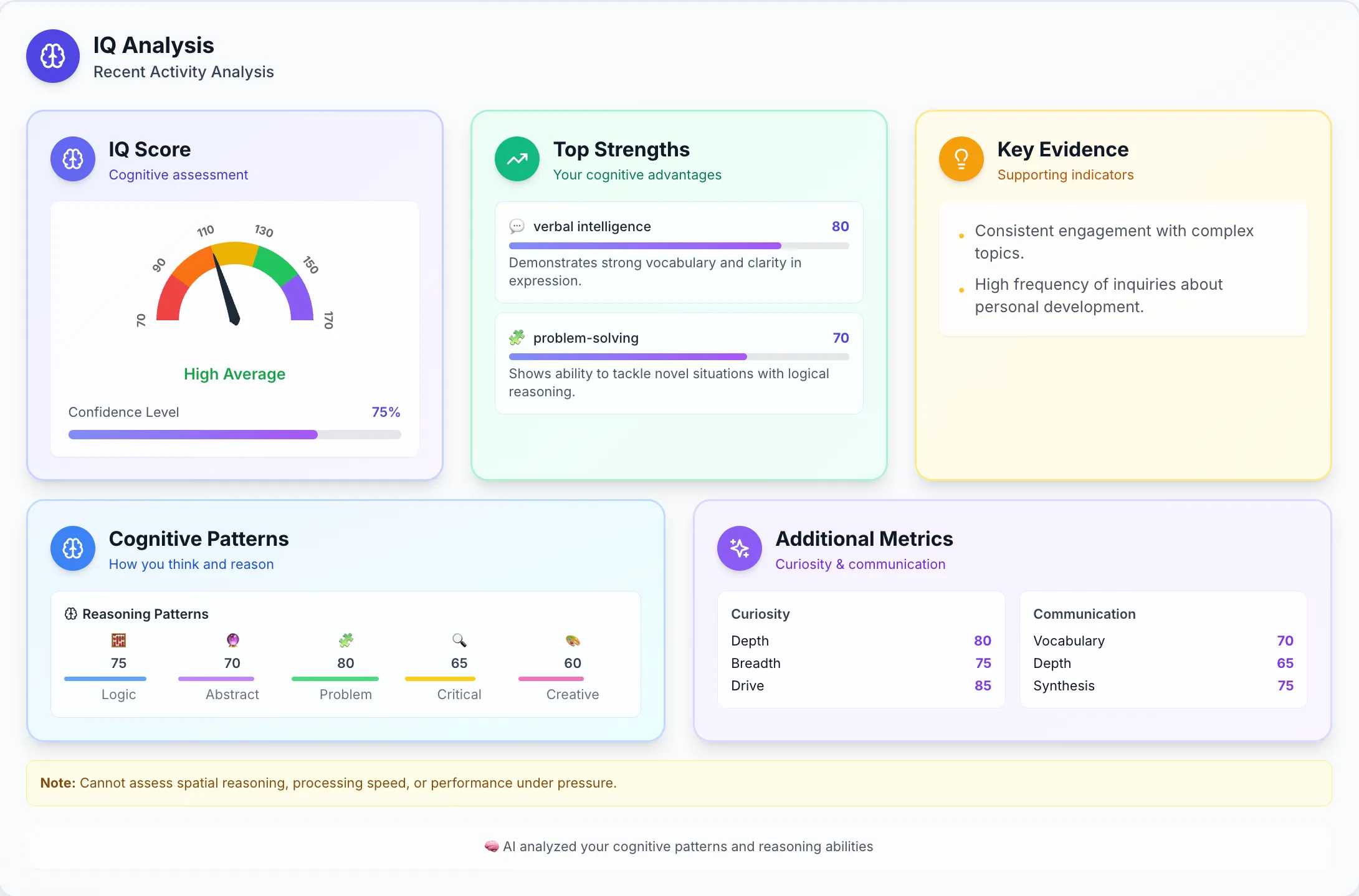Image resolution: width=1359 pixels, height=896 pixels.
Task: Click the puzzle icon next to problem-solving
Action: pyautogui.click(x=518, y=338)
